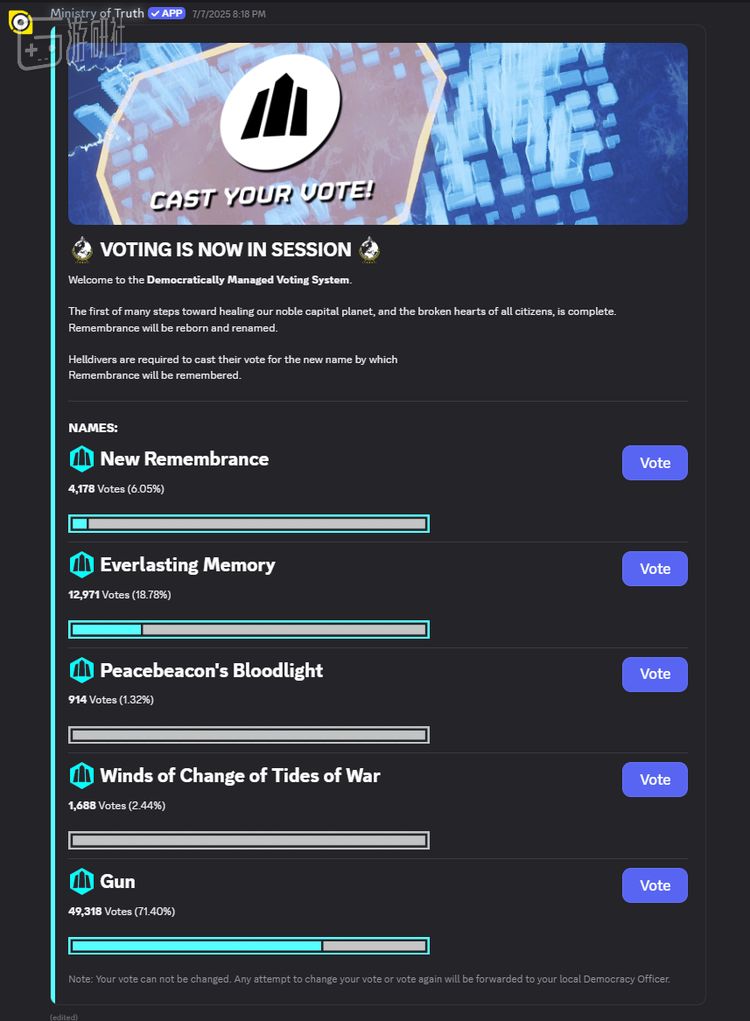Click the globe emoji left of VOTING heading
Screen dimensions: 750x1021
pos(81,249)
